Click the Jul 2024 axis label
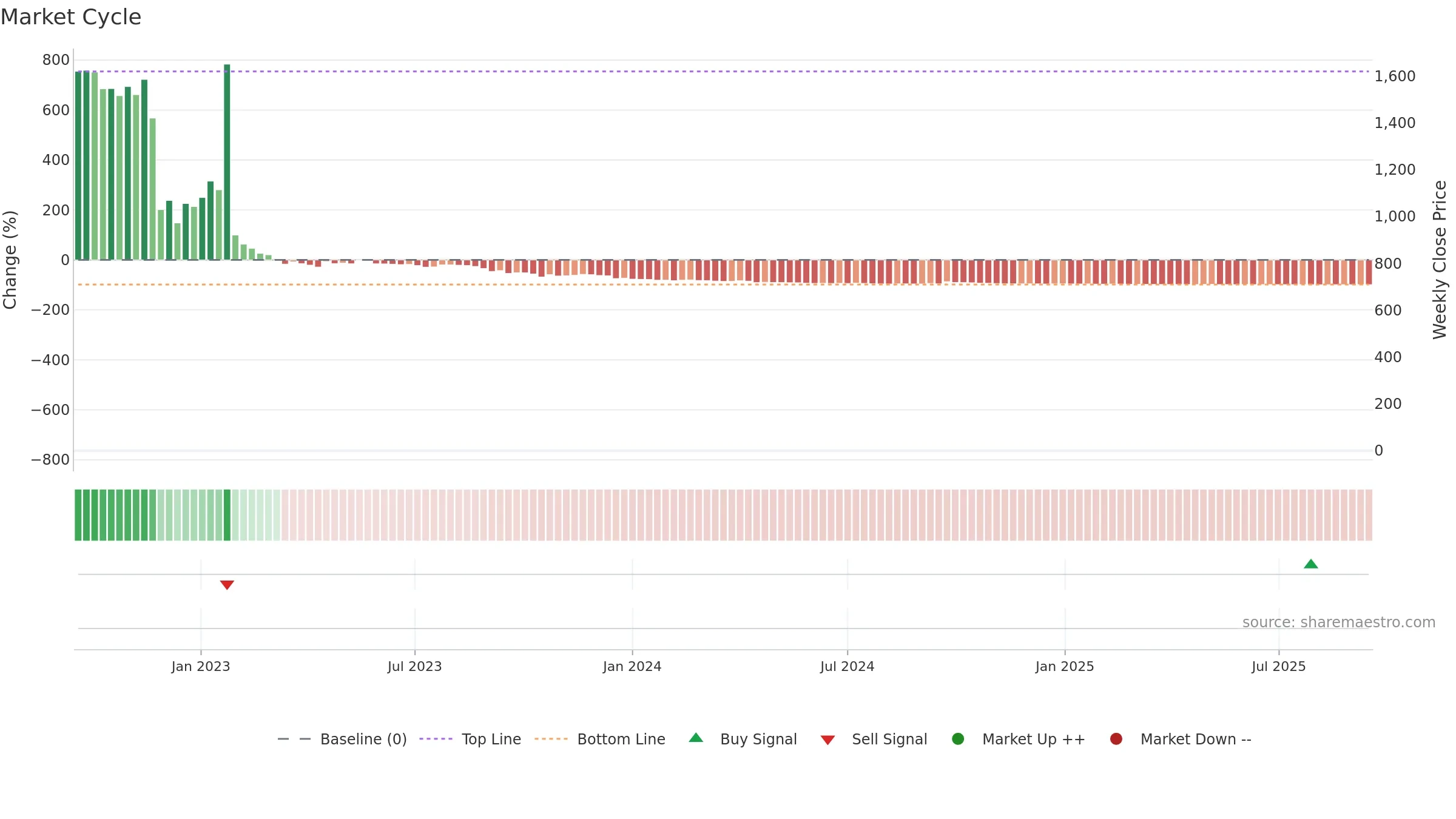This screenshot has height=819, width=1456. (x=848, y=667)
